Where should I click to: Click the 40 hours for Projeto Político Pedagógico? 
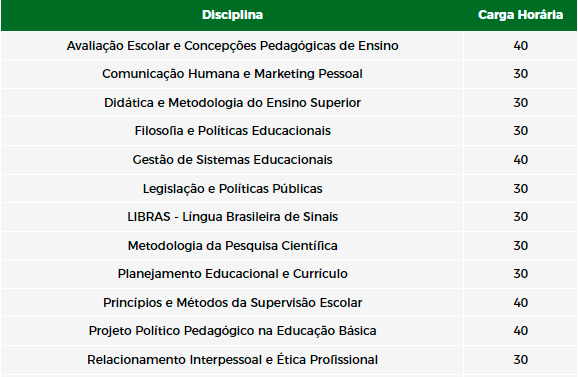click(x=520, y=331)
